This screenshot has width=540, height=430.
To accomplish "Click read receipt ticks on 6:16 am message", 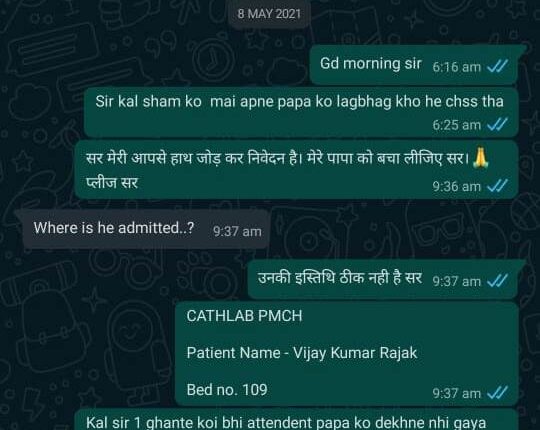I will (x=497, y=66).
